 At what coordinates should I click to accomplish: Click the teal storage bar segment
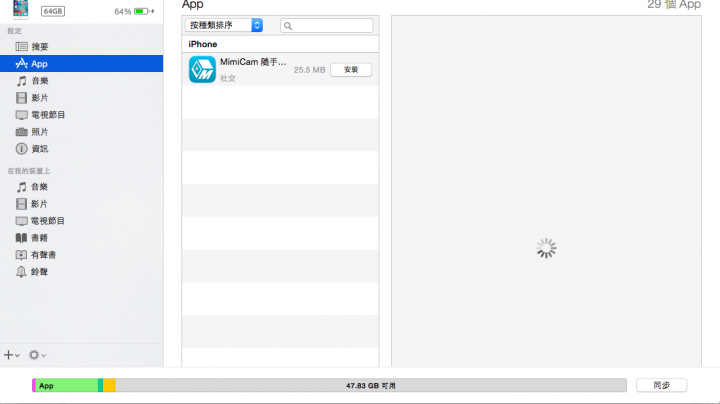coord(101,386)
